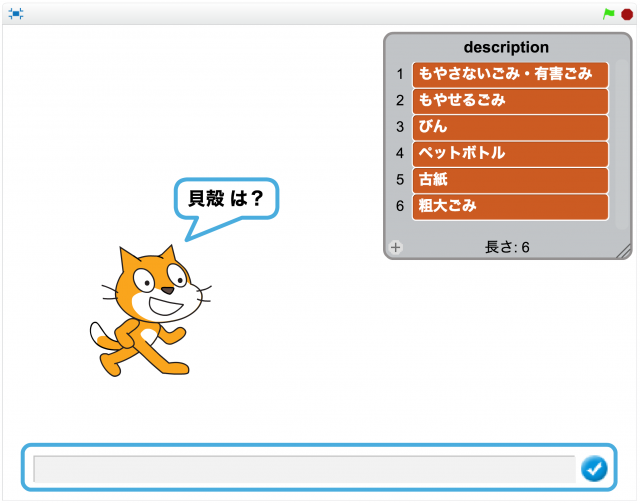Select list item もやせるごみ
Screen dimensions: 640x503
point(510,101)
